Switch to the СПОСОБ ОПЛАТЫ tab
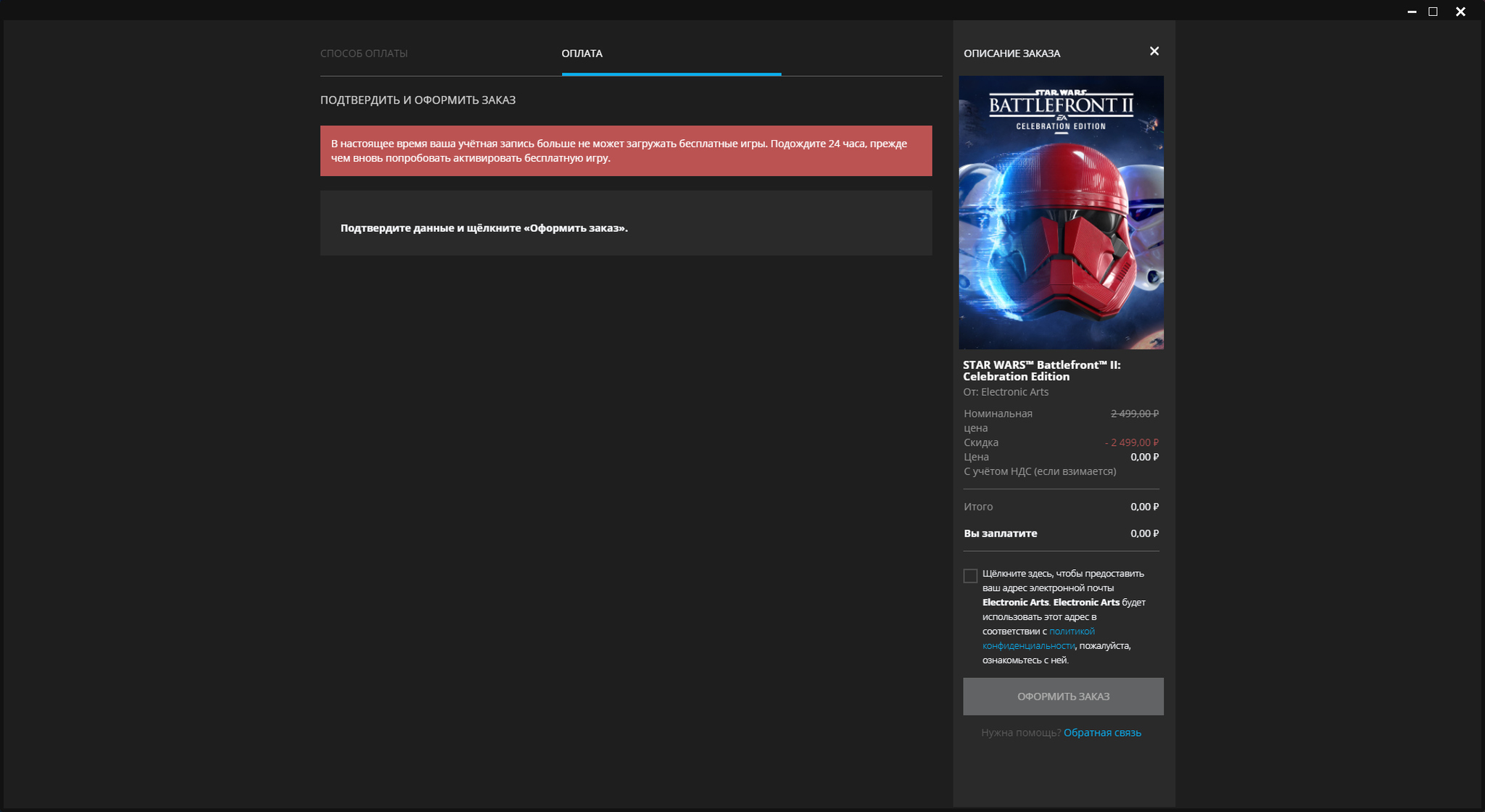Image resolution: width=1485 pixels, height=812 pixels. click(x=364, y=54)
